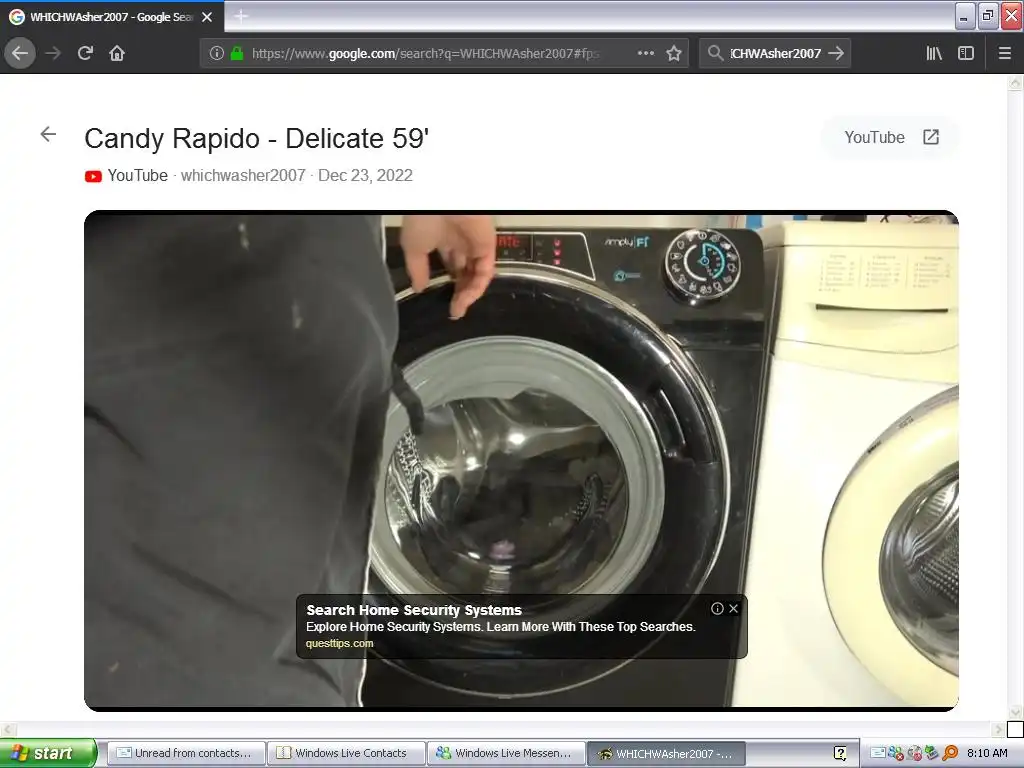Toggle the sidebar view icon
This screenshot has width=1024, height=768.
(966, 54)
